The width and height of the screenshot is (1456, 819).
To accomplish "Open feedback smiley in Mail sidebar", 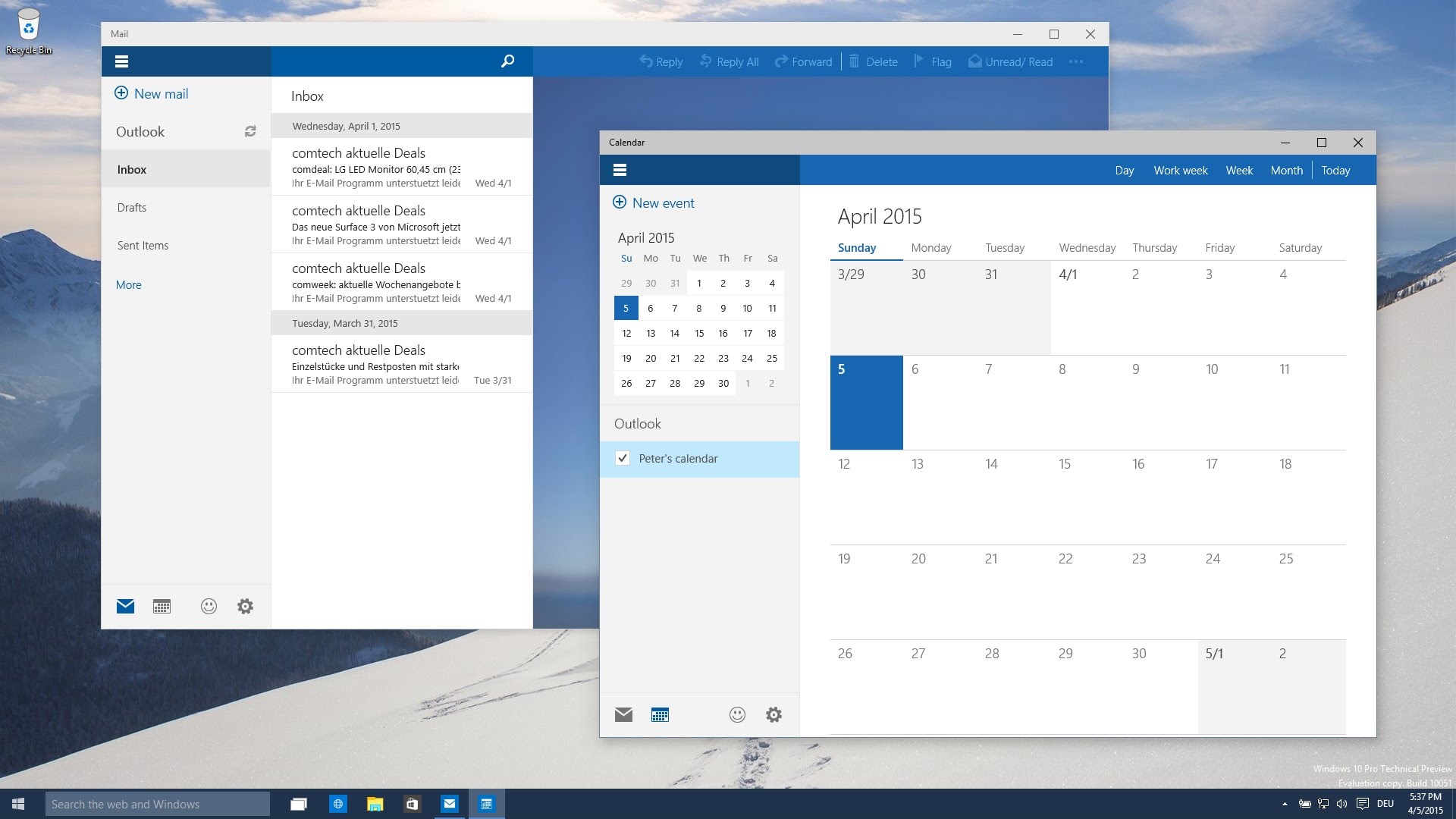I will (x=209, y=606).
